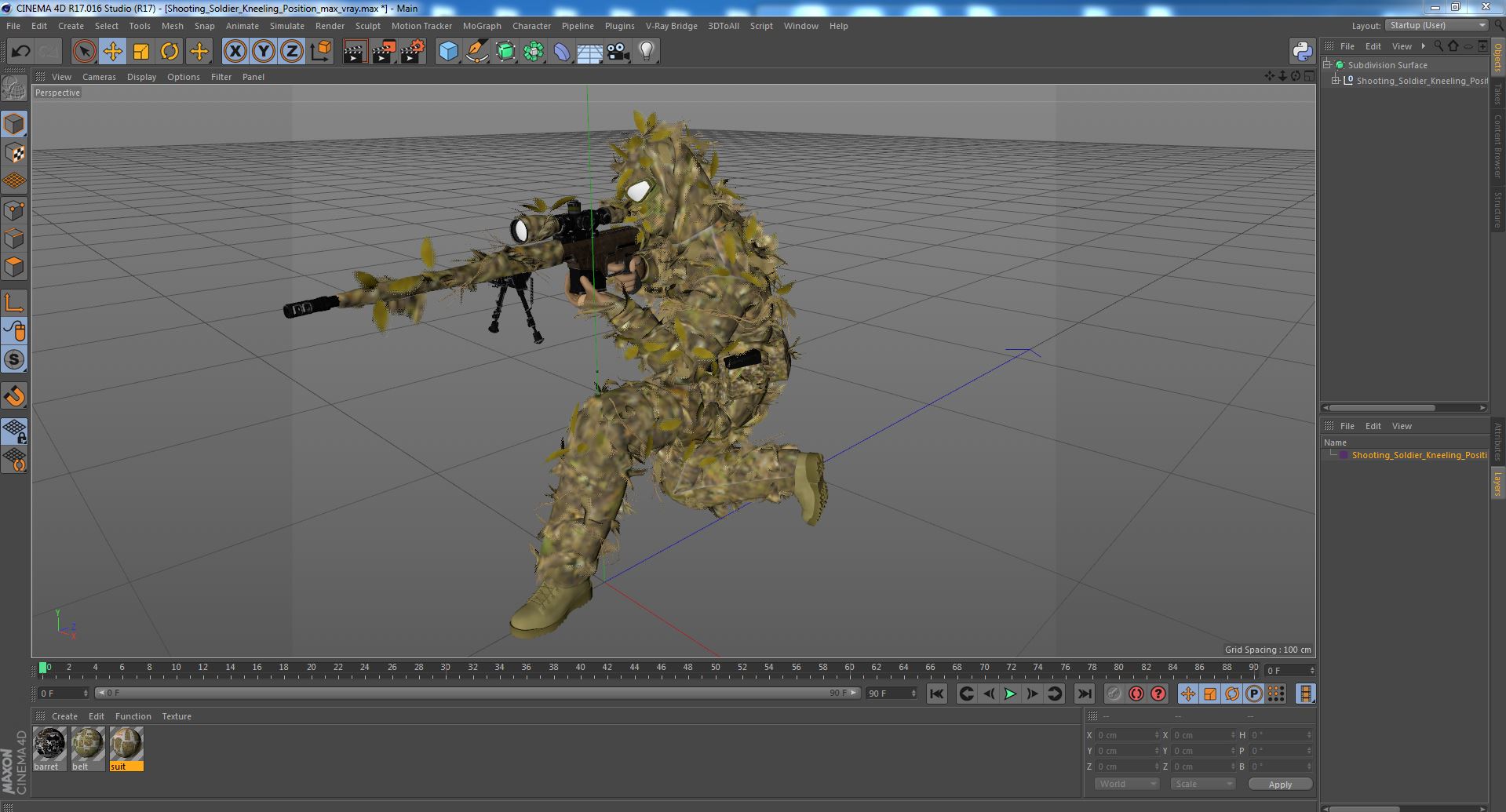This screenshot has width=1506, height=812.
Task: Select the Live Selection tool
Action: (x=84, y=52)
